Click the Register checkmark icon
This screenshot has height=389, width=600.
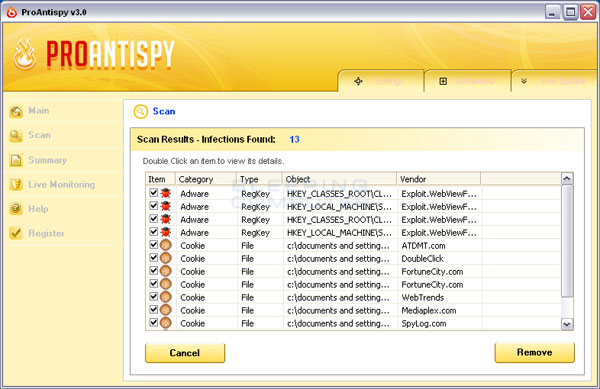pyautogui.click(x=16, y=233)
